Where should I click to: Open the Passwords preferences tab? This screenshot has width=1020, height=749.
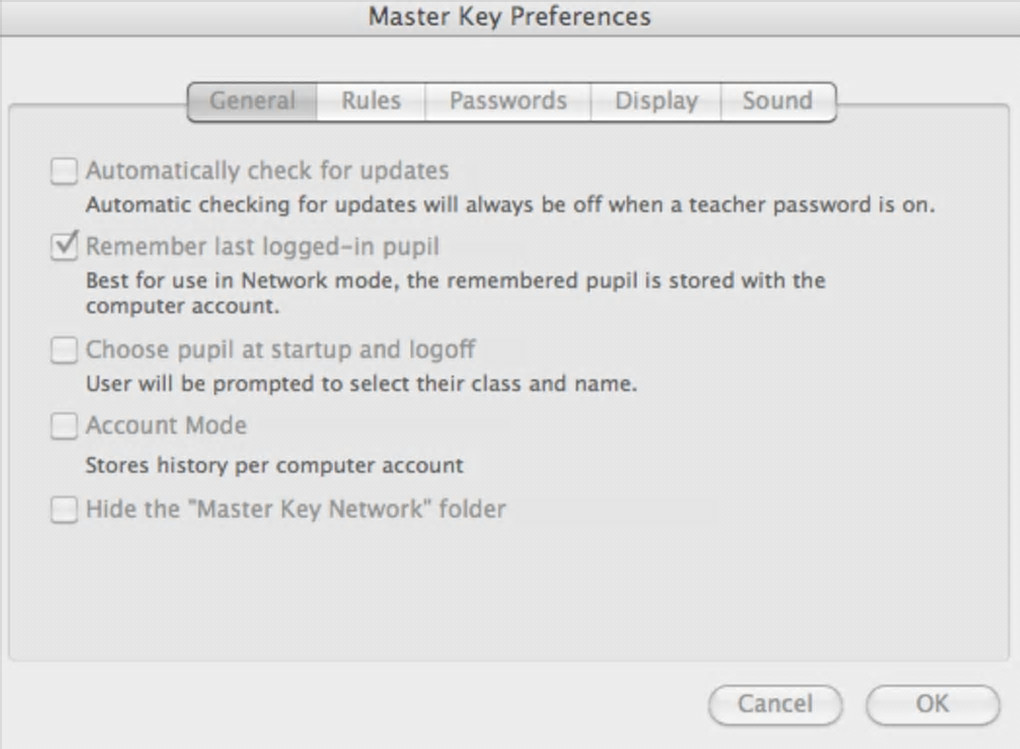point(508,101)
